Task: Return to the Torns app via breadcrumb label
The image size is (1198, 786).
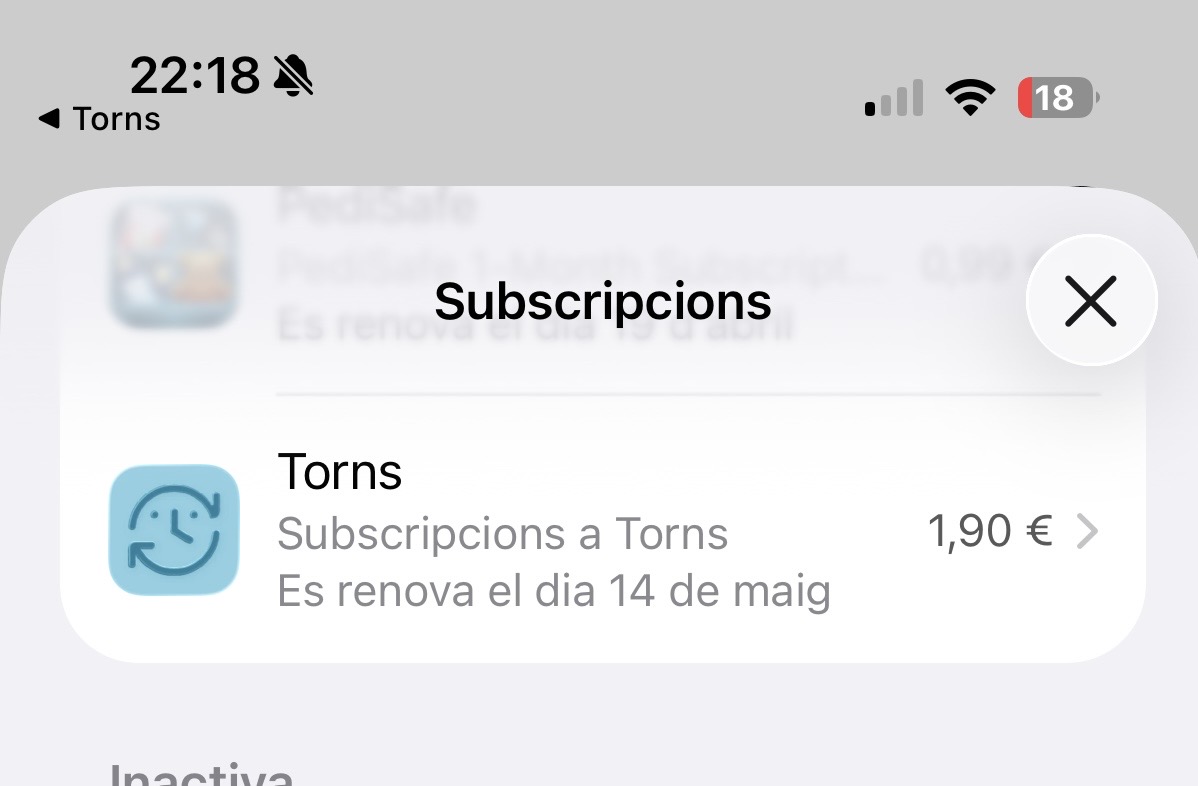Action: coord(116,119)
